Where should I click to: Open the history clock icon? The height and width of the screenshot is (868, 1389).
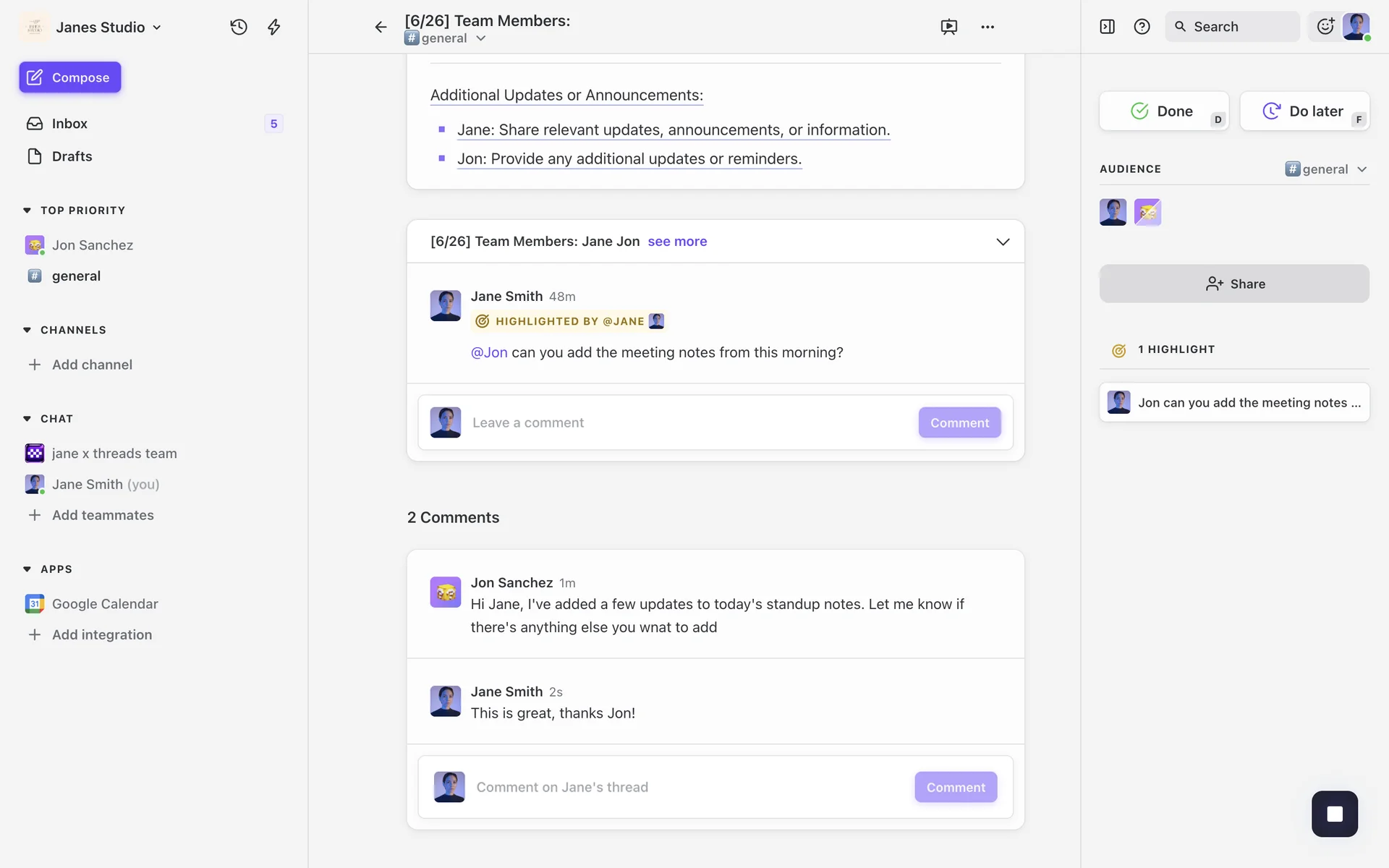coord(239,27)
